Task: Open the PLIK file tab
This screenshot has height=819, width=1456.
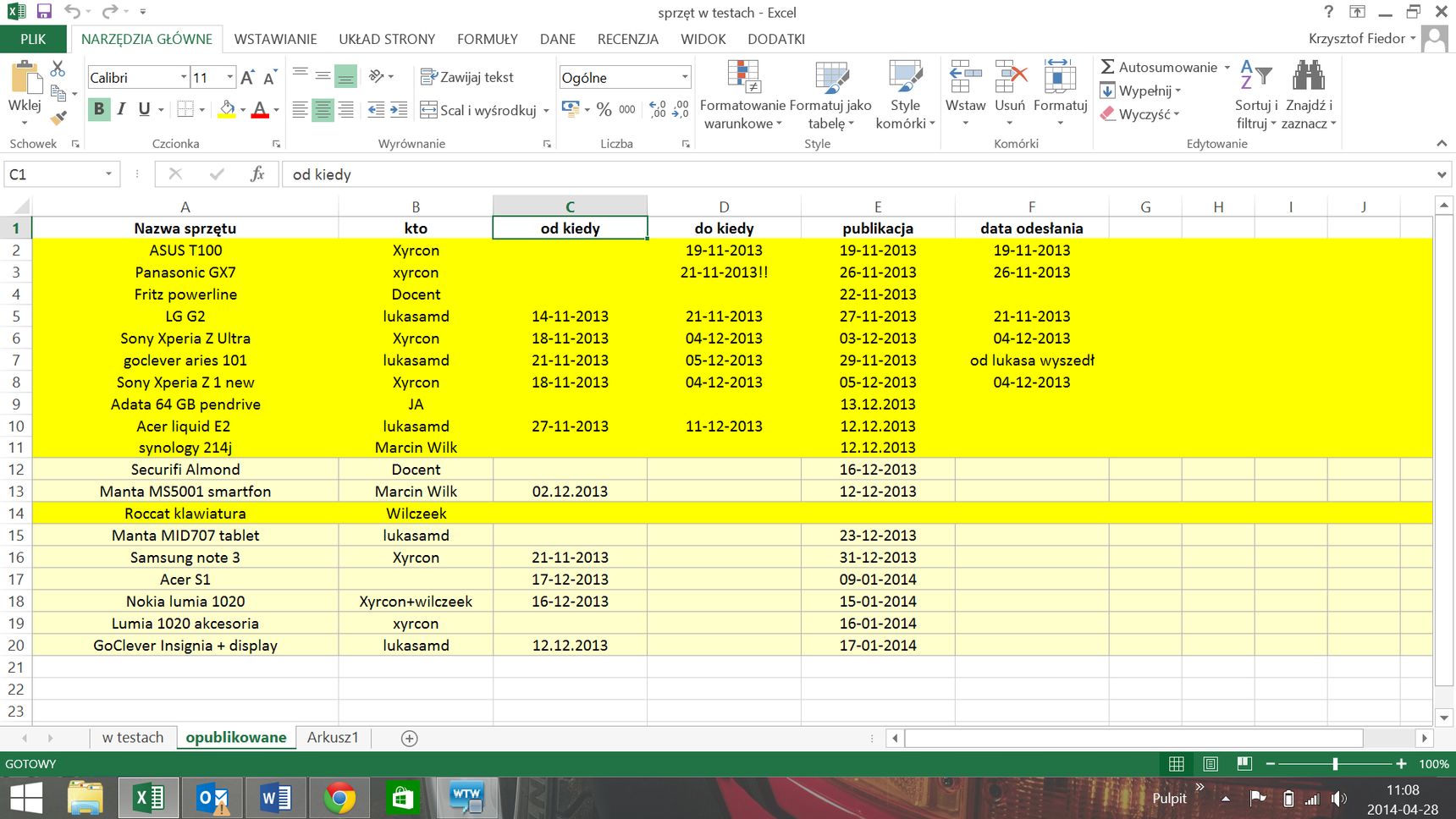Action: click(x=33, y=39)
